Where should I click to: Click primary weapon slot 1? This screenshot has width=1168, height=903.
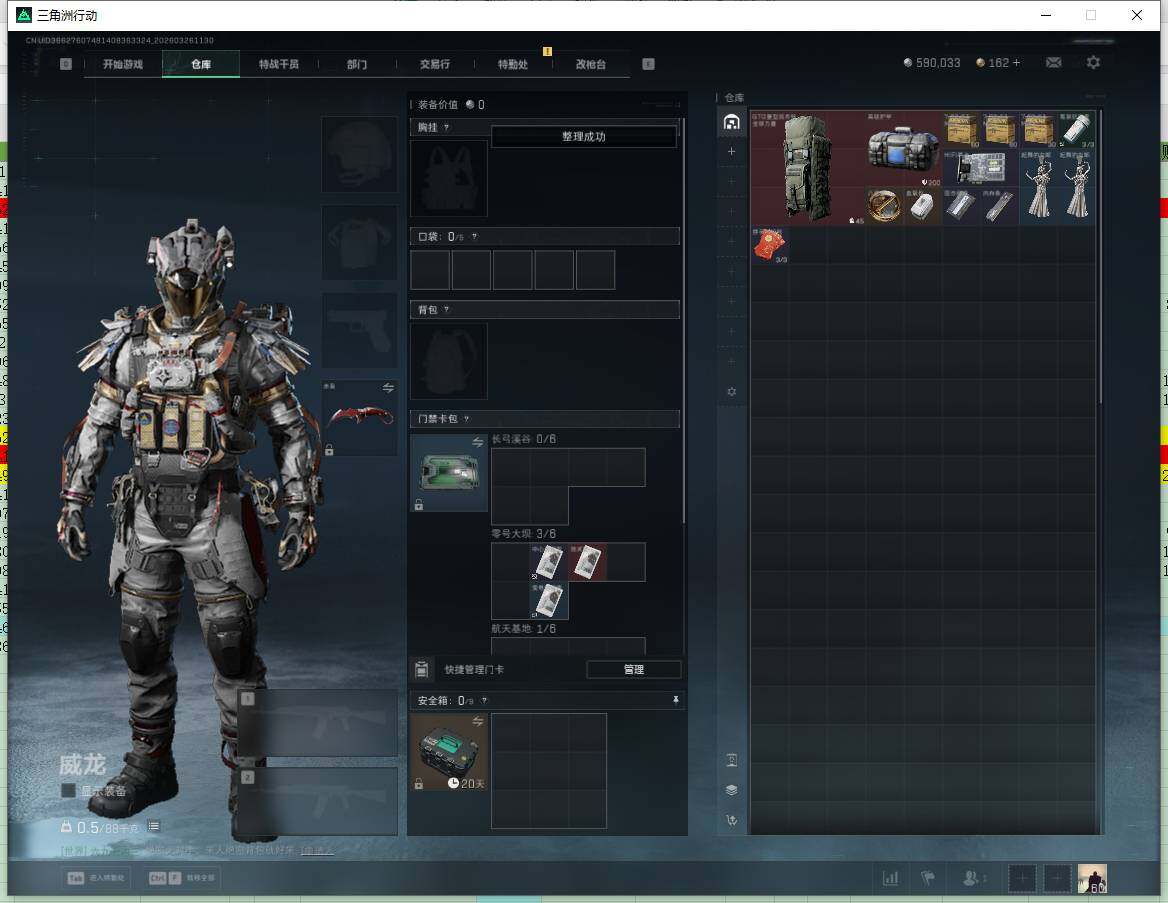pos(318,723)
